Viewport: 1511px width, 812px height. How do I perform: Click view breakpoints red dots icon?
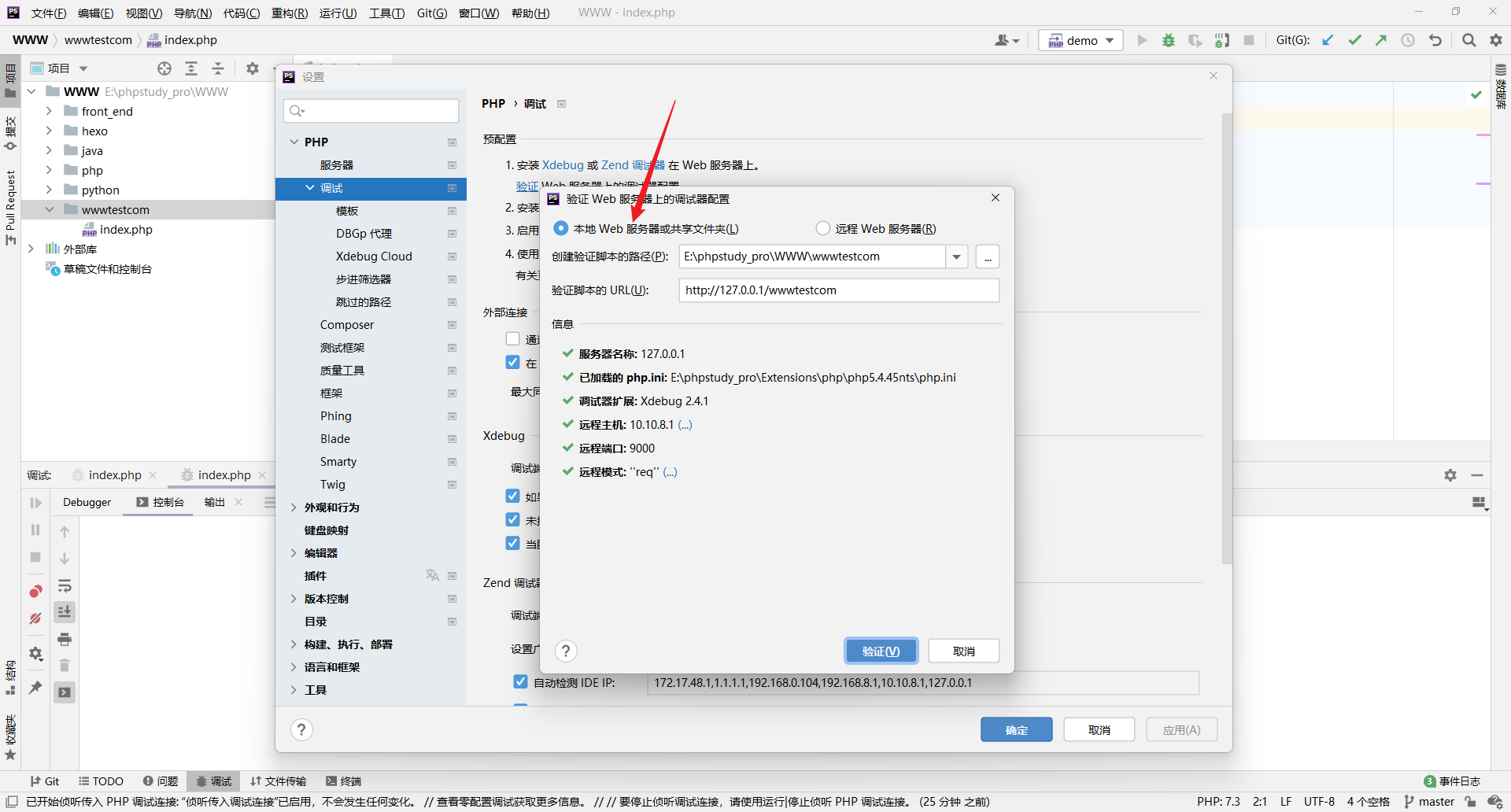(x=35, y=591)
